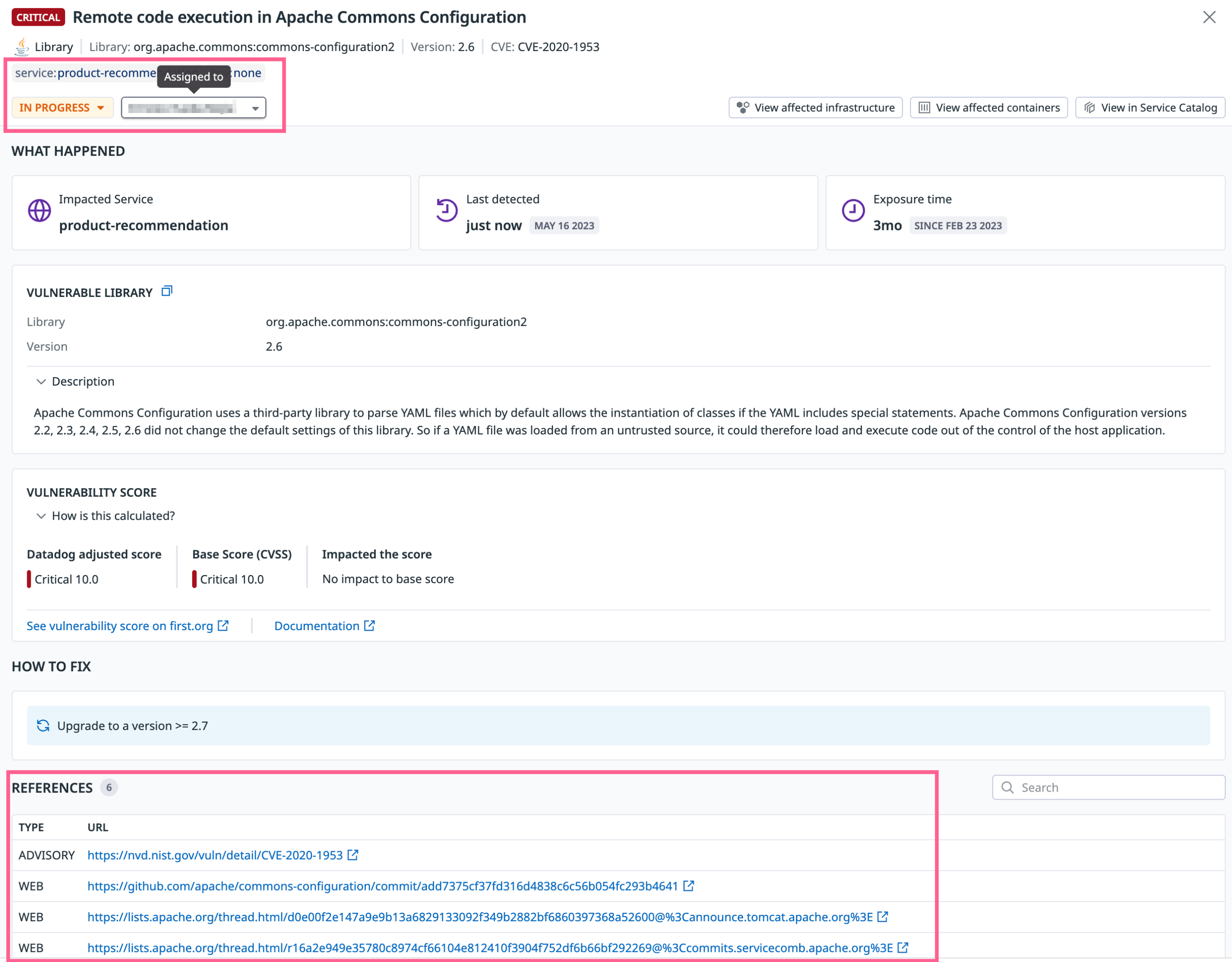Click the service:product-recommendation tag
The width and height of the screenshot is (1232, 962).
coord(85,73)
